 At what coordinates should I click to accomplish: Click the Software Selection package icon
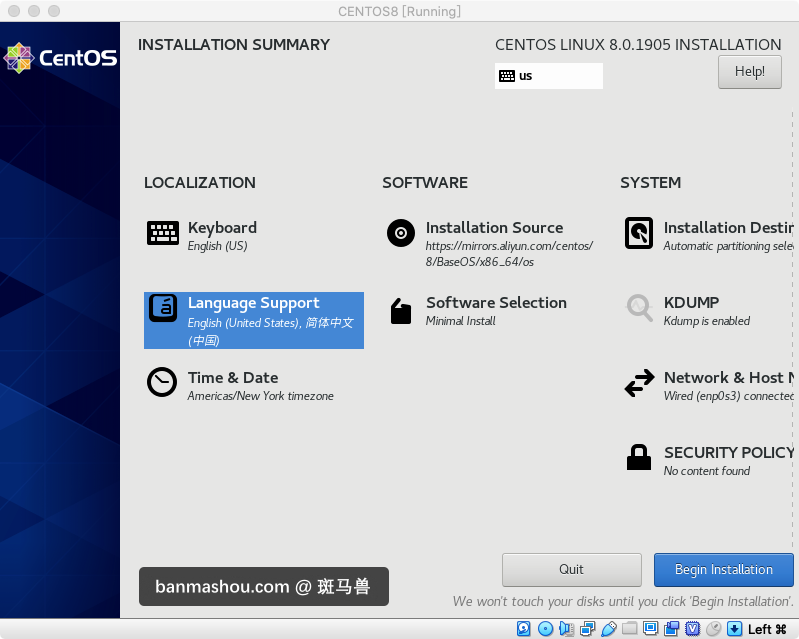click(401, 311)
